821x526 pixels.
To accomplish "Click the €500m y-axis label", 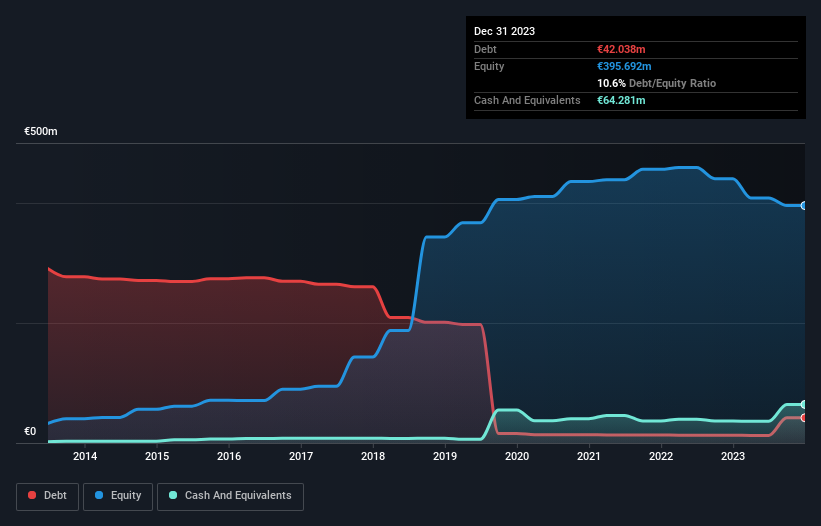I will pyautogui.click(x=41, y=131).
